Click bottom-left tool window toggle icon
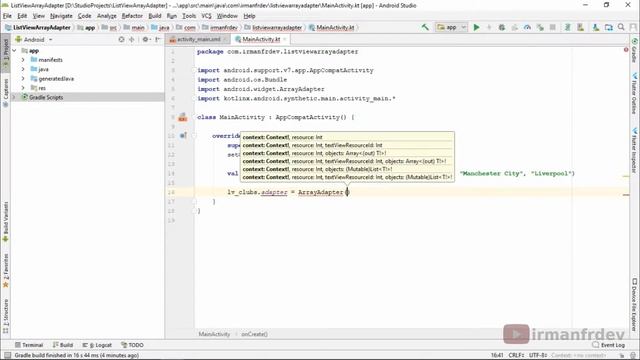This screenshot has width=640, height=360. (x=7, y=355)
